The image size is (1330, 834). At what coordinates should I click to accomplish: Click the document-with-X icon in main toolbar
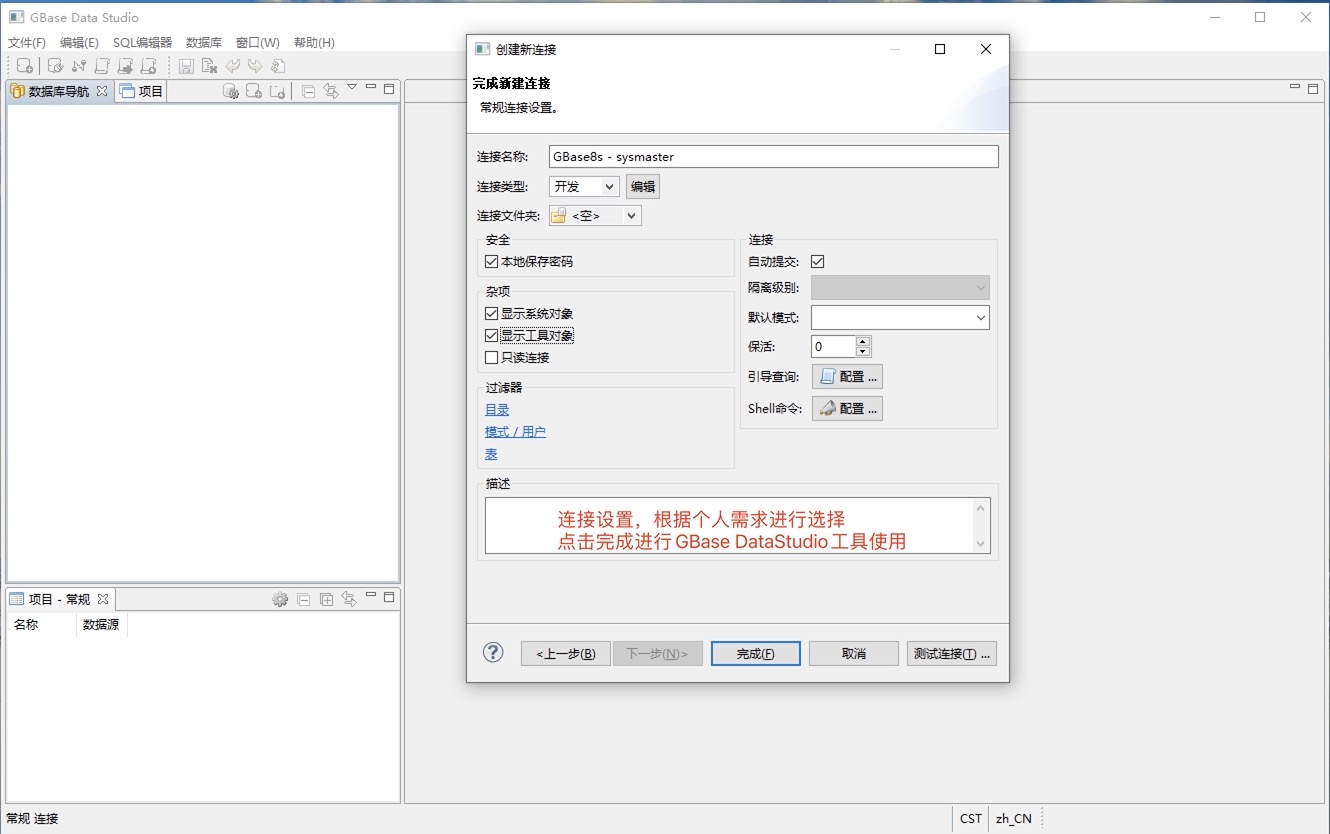(209, 66)
